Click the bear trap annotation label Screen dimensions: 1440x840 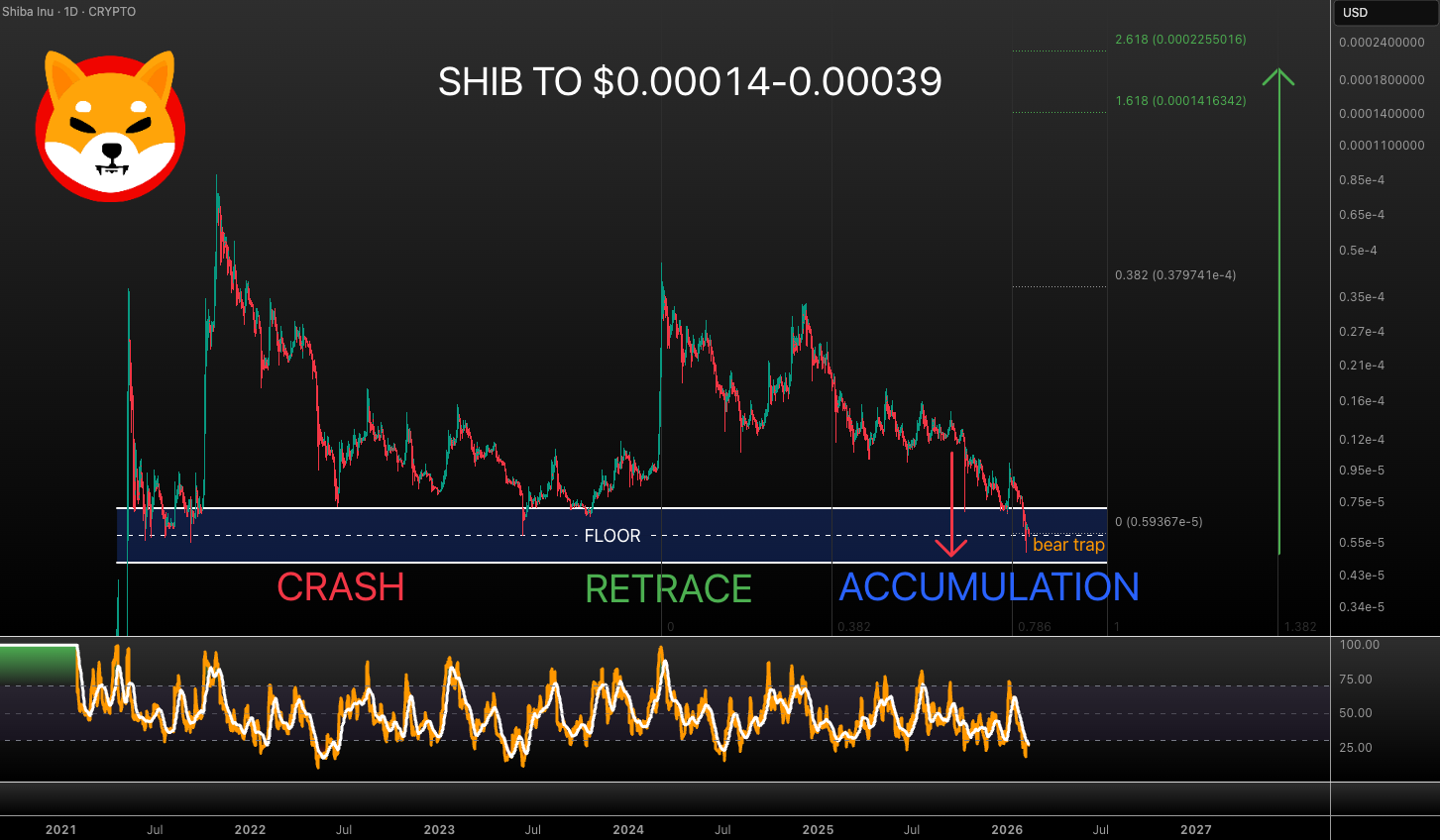(1067, 545)
